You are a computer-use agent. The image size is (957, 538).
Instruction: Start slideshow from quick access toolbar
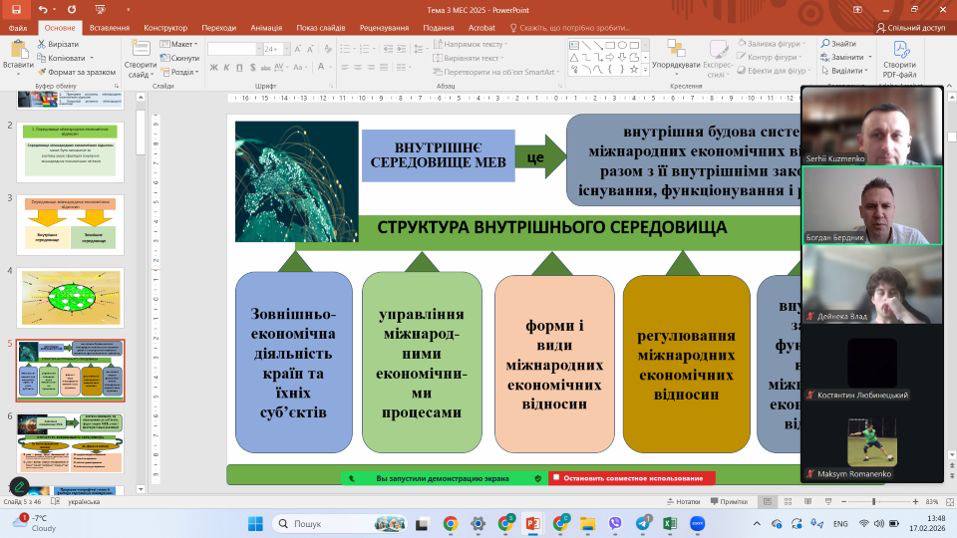pyautogui.click(x=101, y=9)
